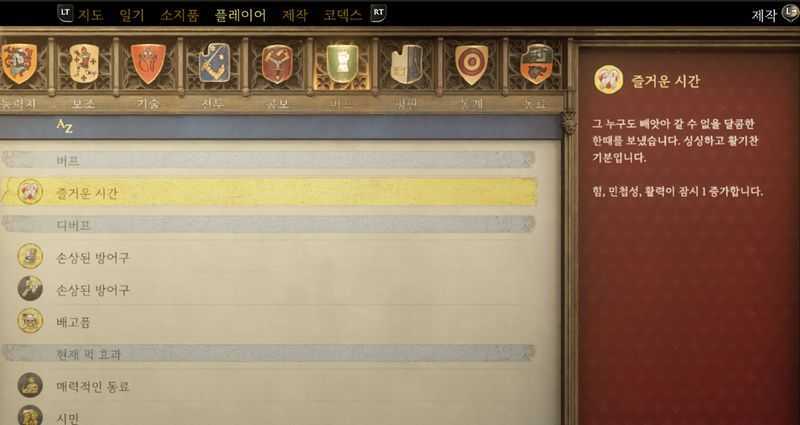The height and width of the screenshot is (425, 800).
Task: Select the red shield category icon
Action: coord(148,63)
